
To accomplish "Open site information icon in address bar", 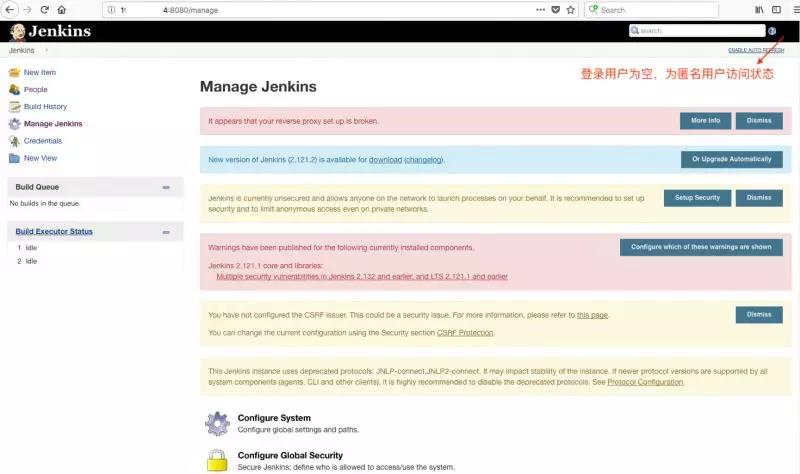I will tap(111, 10).
